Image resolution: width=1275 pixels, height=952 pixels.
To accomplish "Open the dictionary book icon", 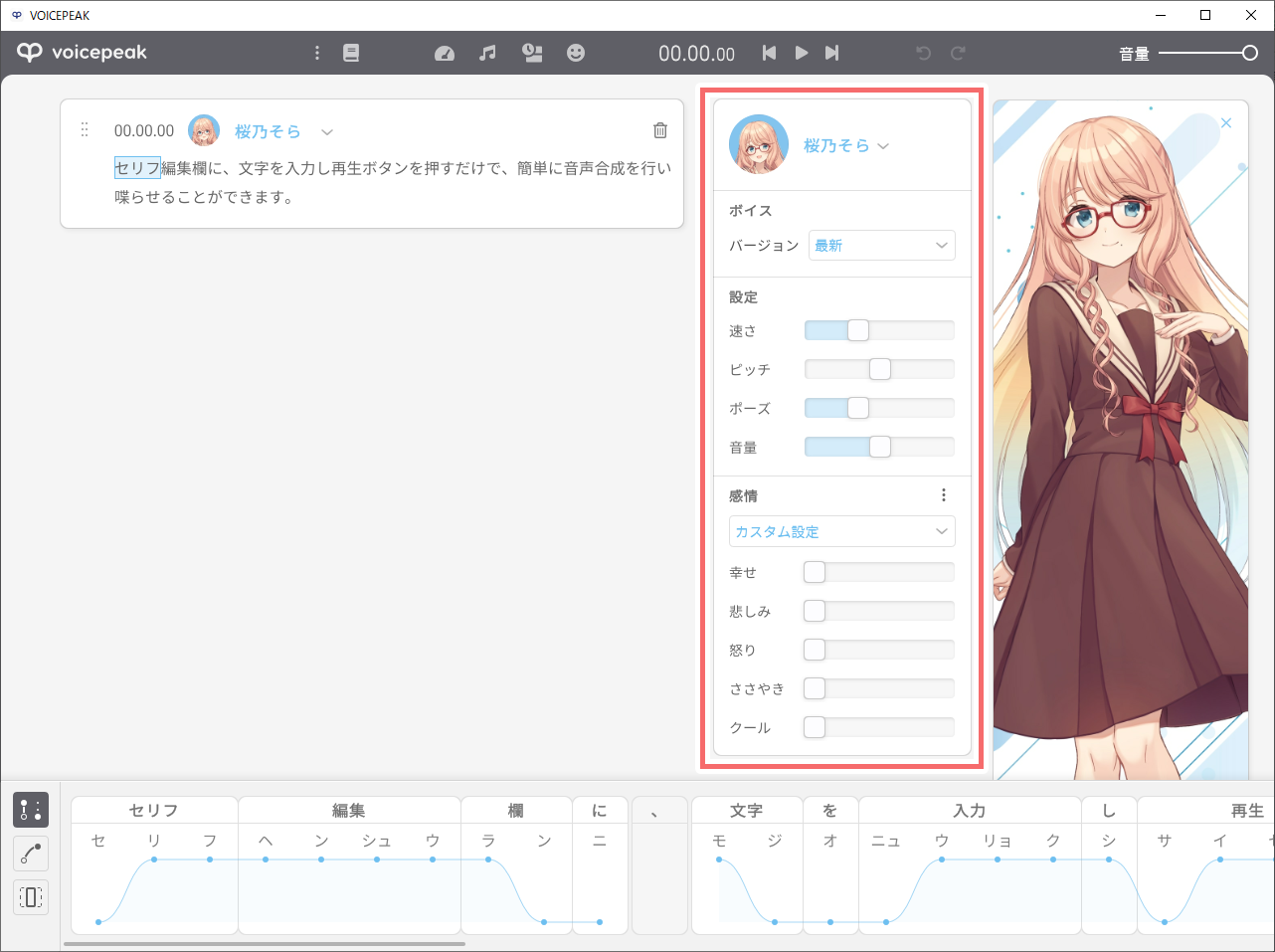I will 351,53.
